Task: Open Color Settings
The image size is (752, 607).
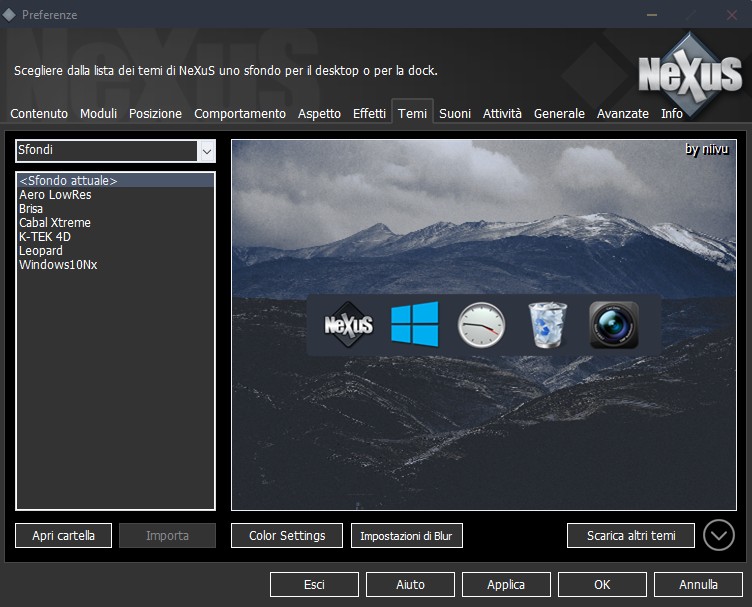Action: pos(287,535)
